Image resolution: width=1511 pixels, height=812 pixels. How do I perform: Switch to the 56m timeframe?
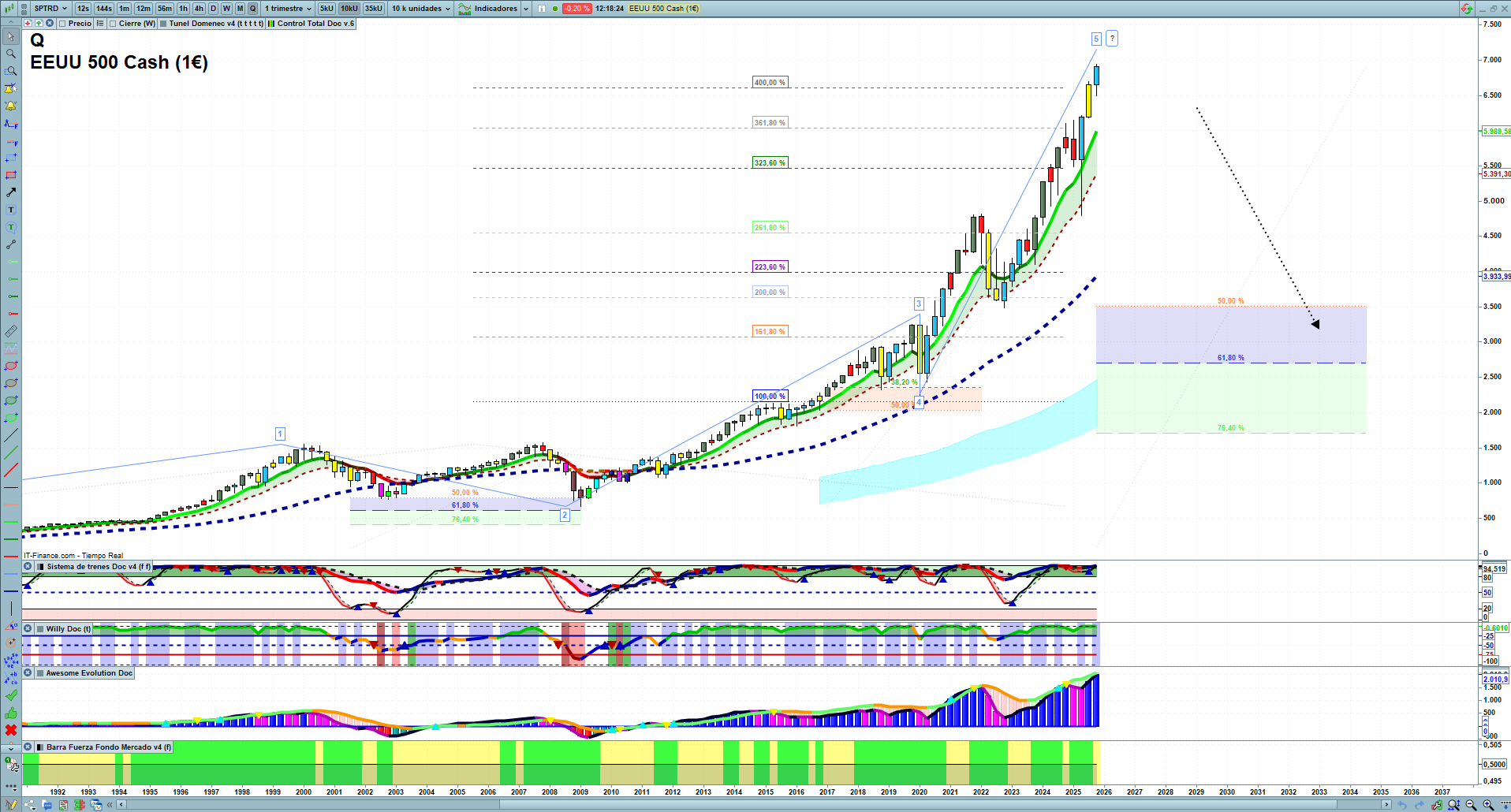(x=165, y=9)
